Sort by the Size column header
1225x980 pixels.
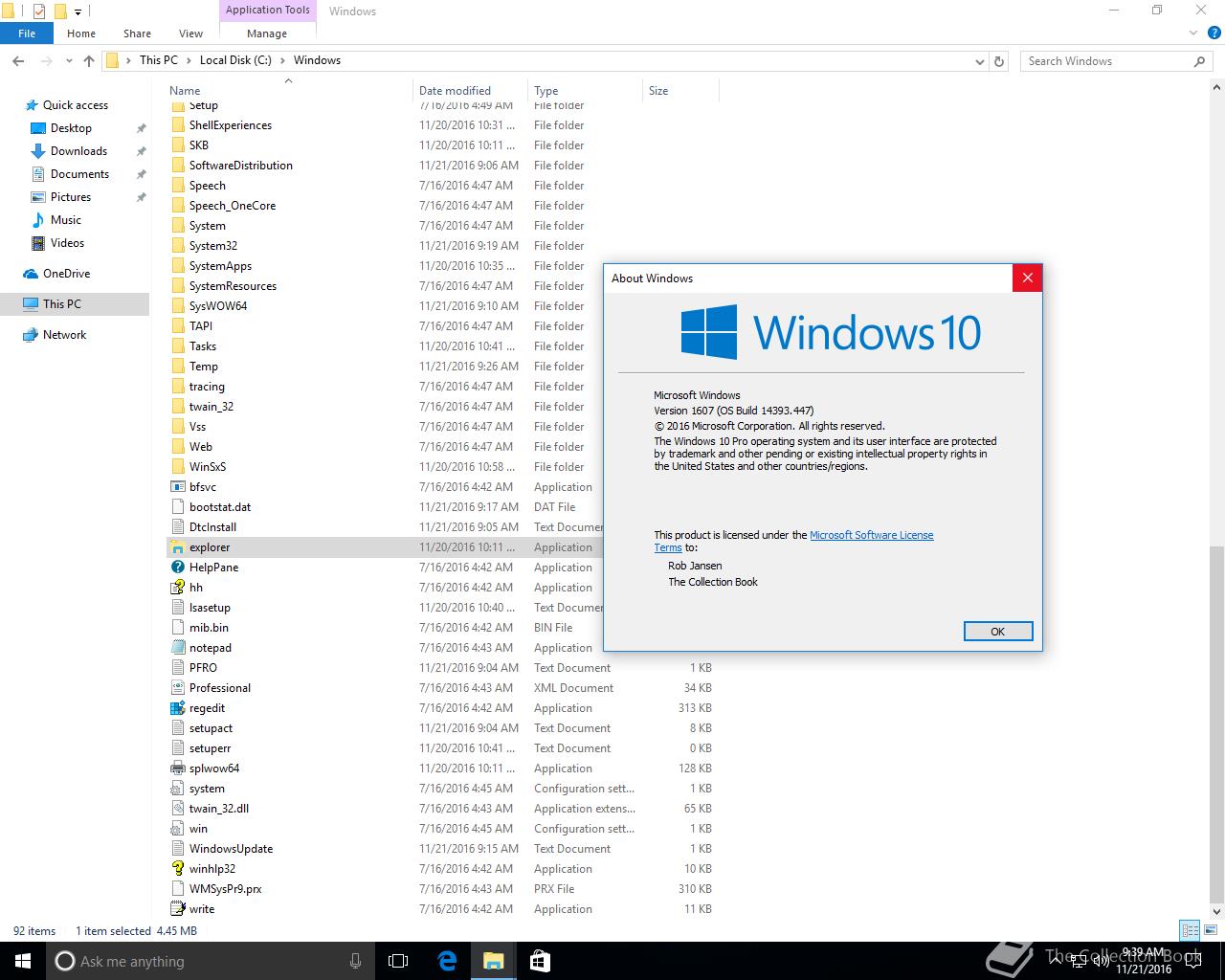[680, 91]
